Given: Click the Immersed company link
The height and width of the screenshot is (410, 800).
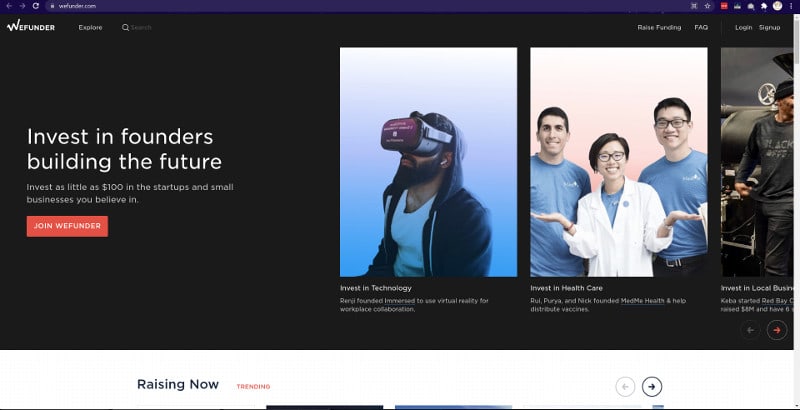Looking at the screenshot, I should click(x=399, y=301).
